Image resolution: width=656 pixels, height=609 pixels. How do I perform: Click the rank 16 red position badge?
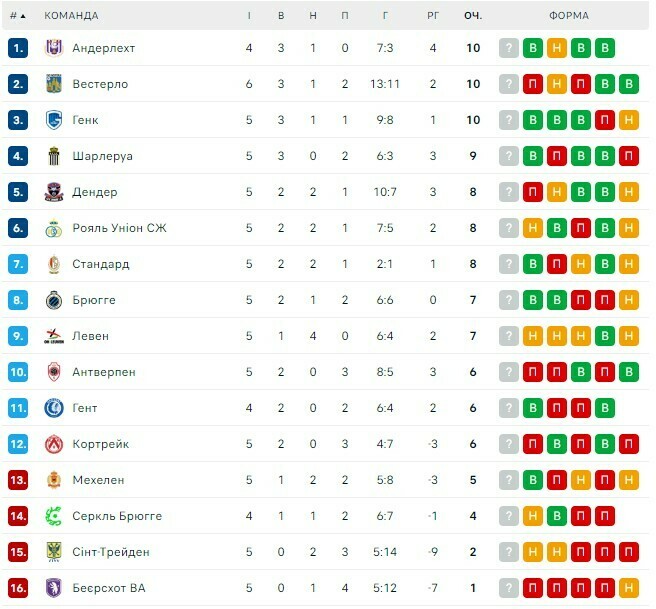click(x=18, y=588)
